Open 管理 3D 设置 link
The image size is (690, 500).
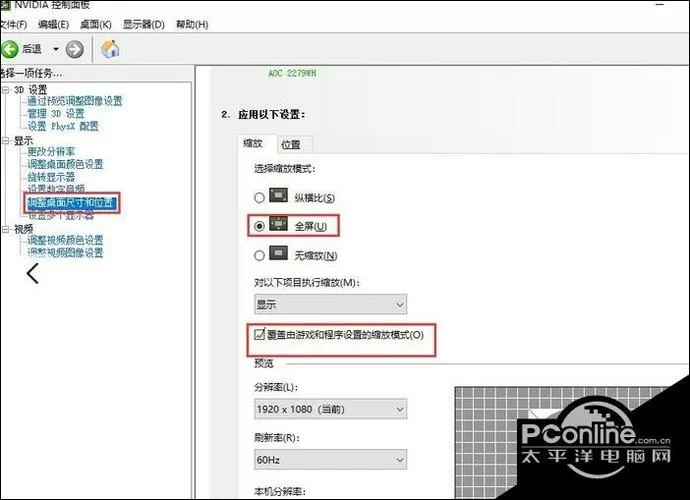click(56, 114)
